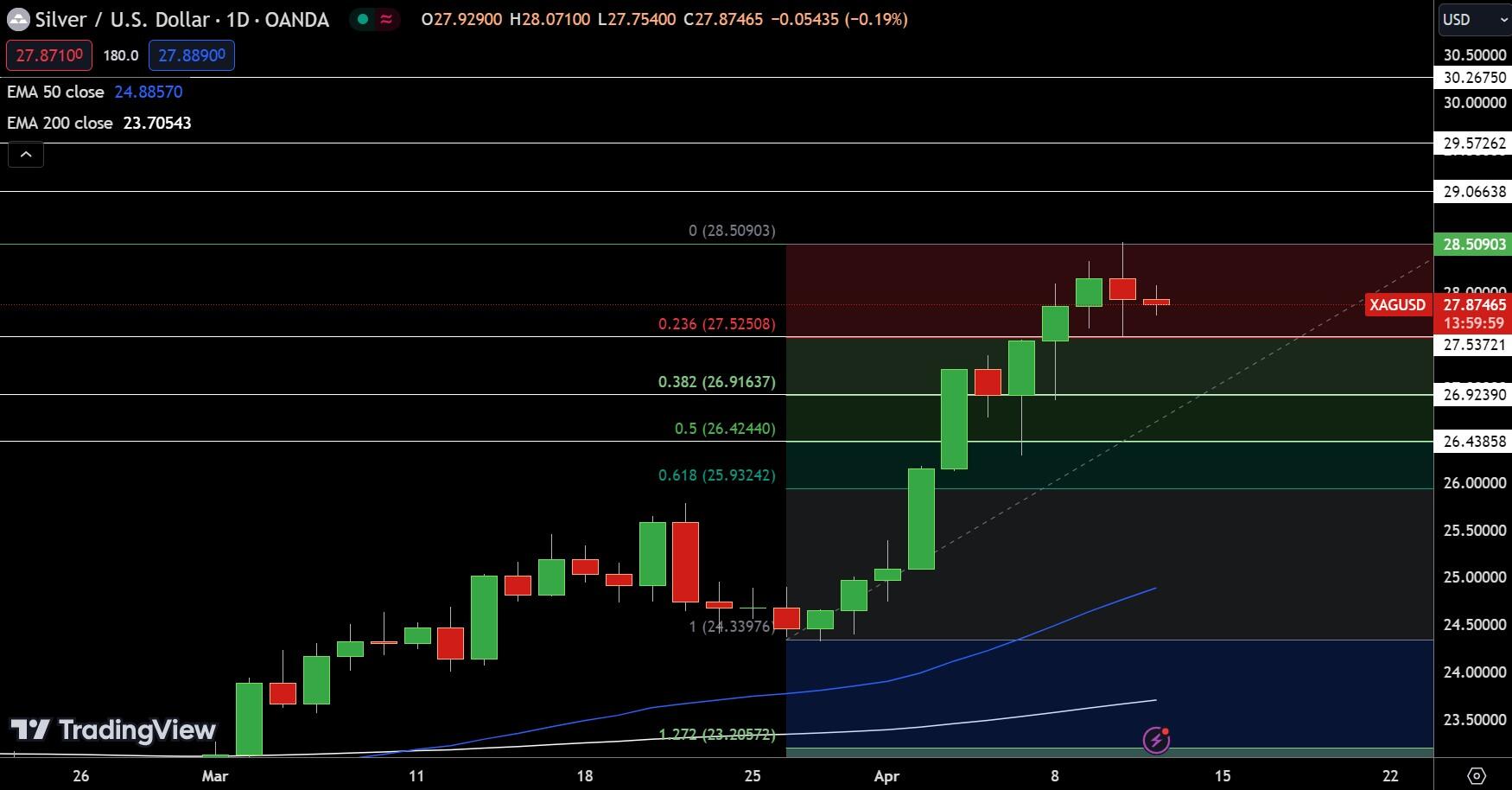Click the 26.43858 price axis label
The height and width of the screenshot is (790, 1512).
1473,442
